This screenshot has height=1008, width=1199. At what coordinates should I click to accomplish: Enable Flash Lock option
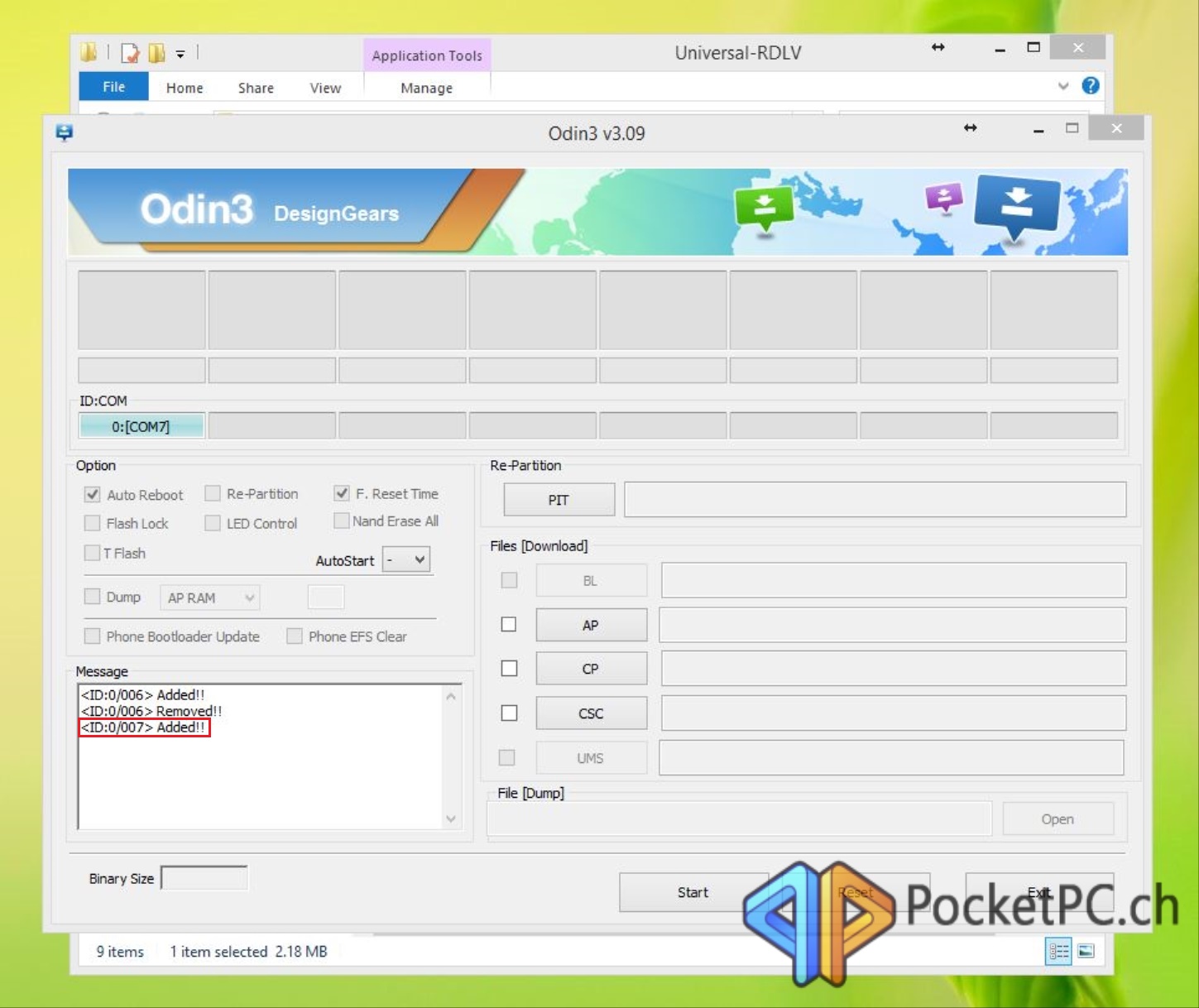(x=93, y=523)
